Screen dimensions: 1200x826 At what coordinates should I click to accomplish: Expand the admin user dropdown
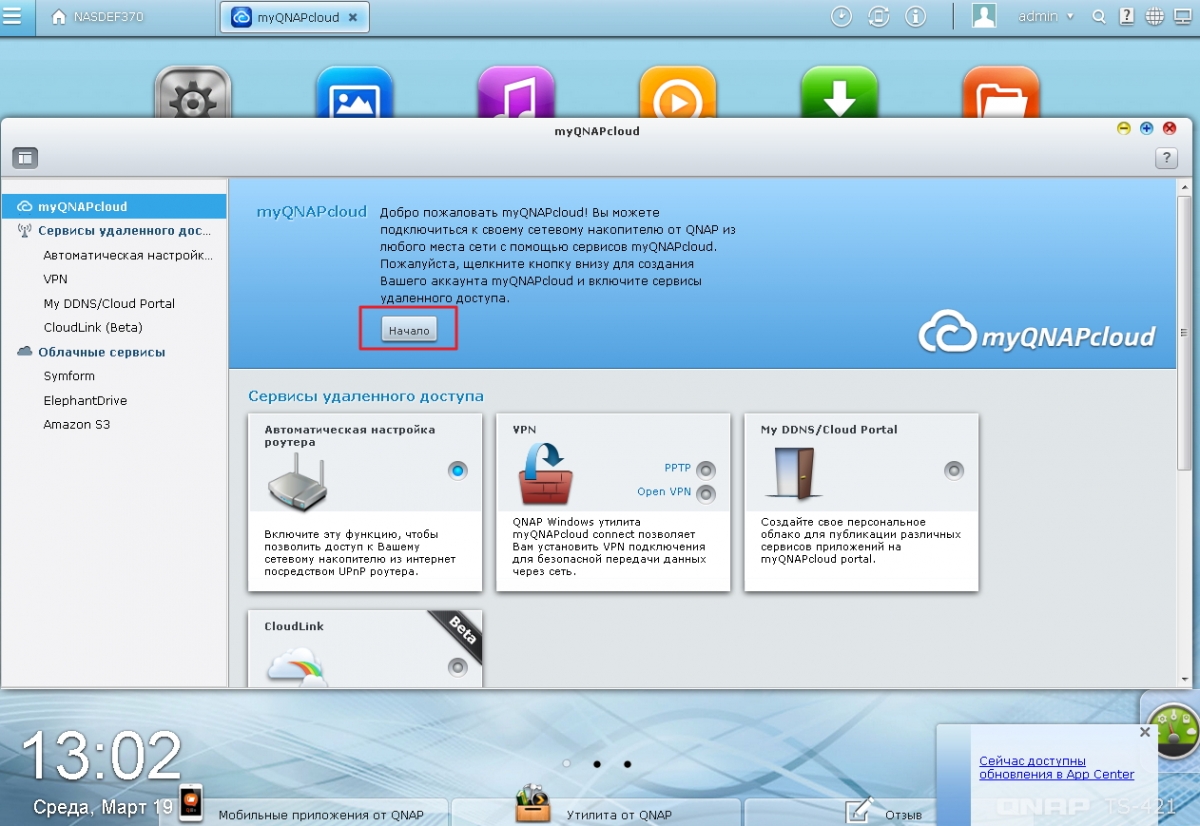1046,17
